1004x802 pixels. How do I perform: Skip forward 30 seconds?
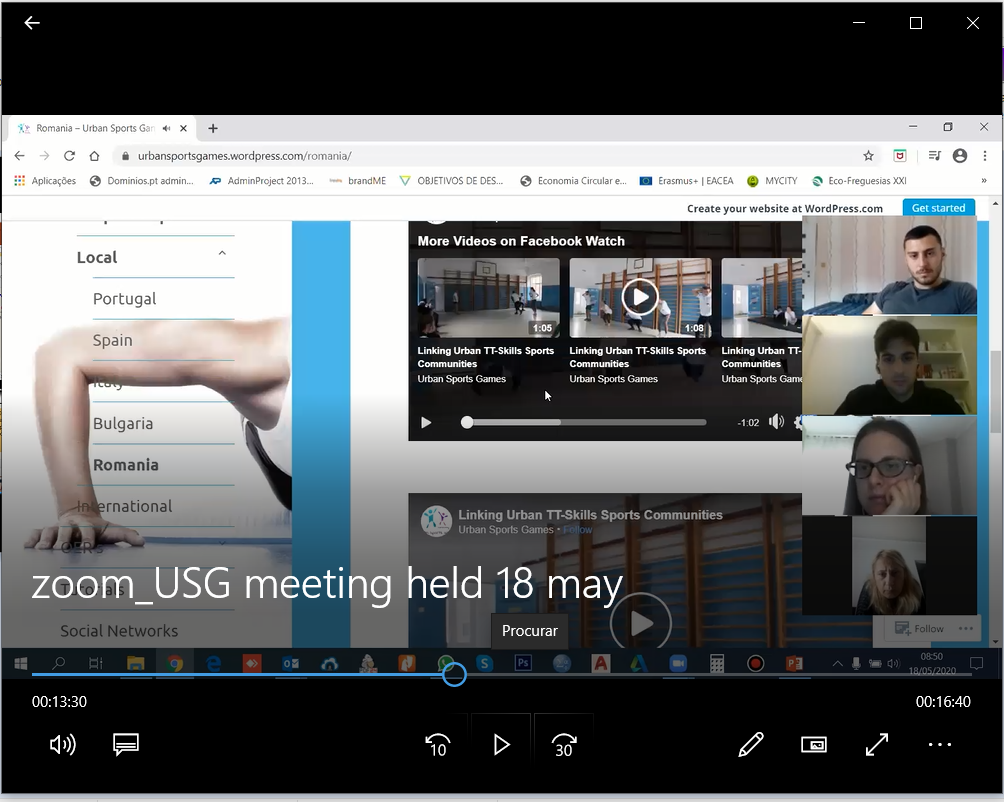[564, 744]
